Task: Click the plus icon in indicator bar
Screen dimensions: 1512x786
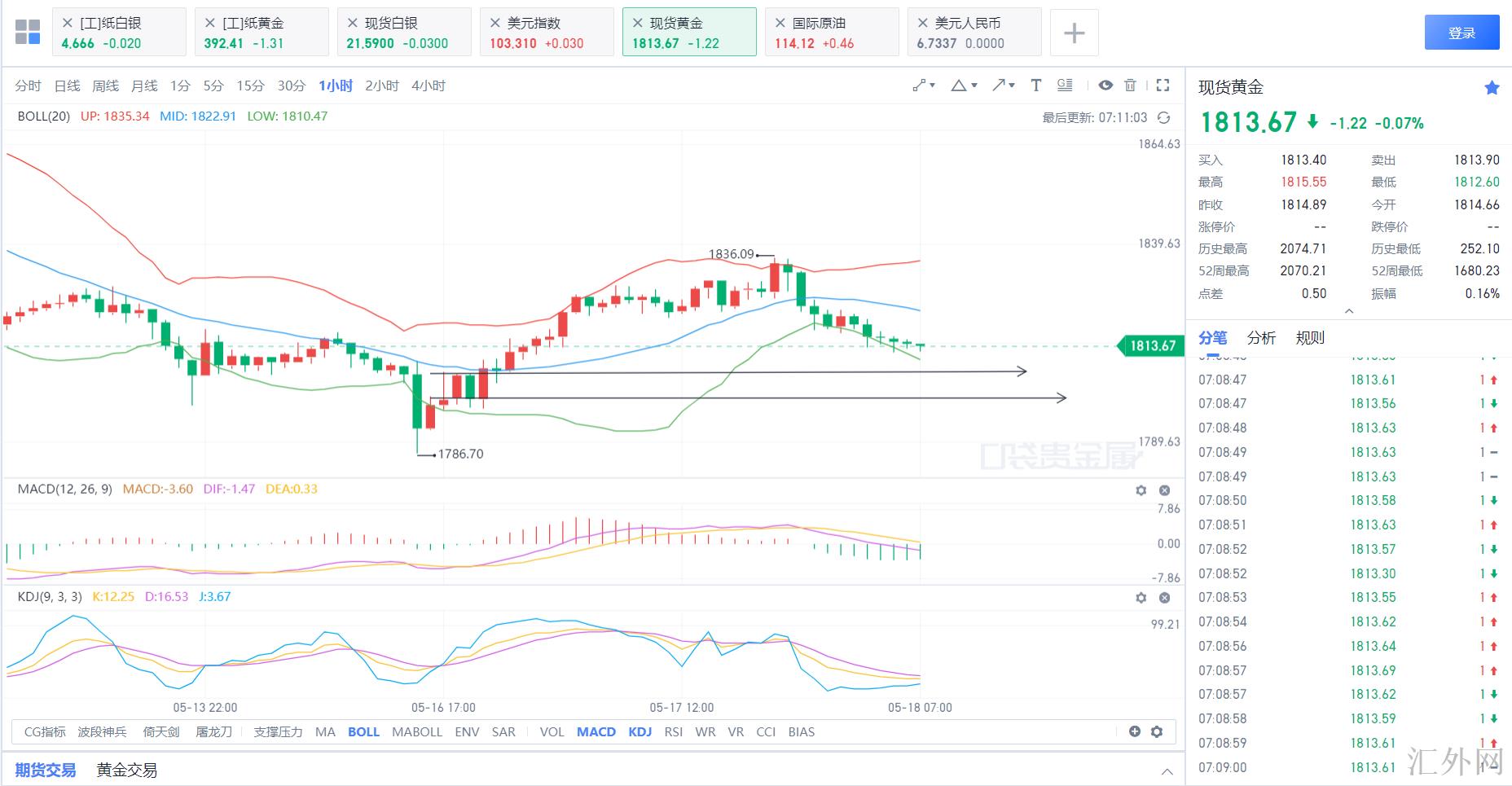Action: pyautogui.click(x=1134, y=731)
